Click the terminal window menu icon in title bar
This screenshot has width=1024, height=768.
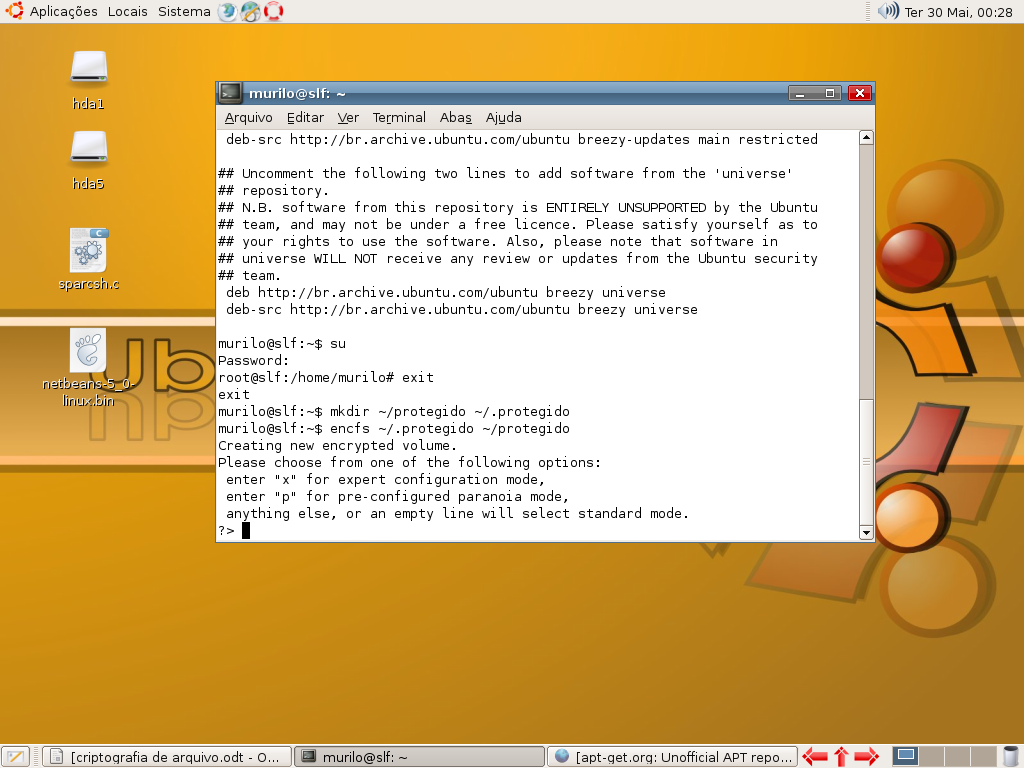pos(230,93)
